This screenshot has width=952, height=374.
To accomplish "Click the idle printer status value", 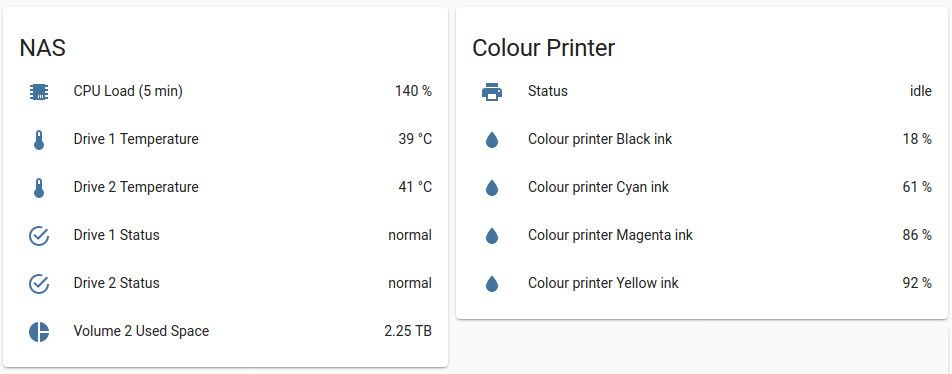I will click(920, 91).
